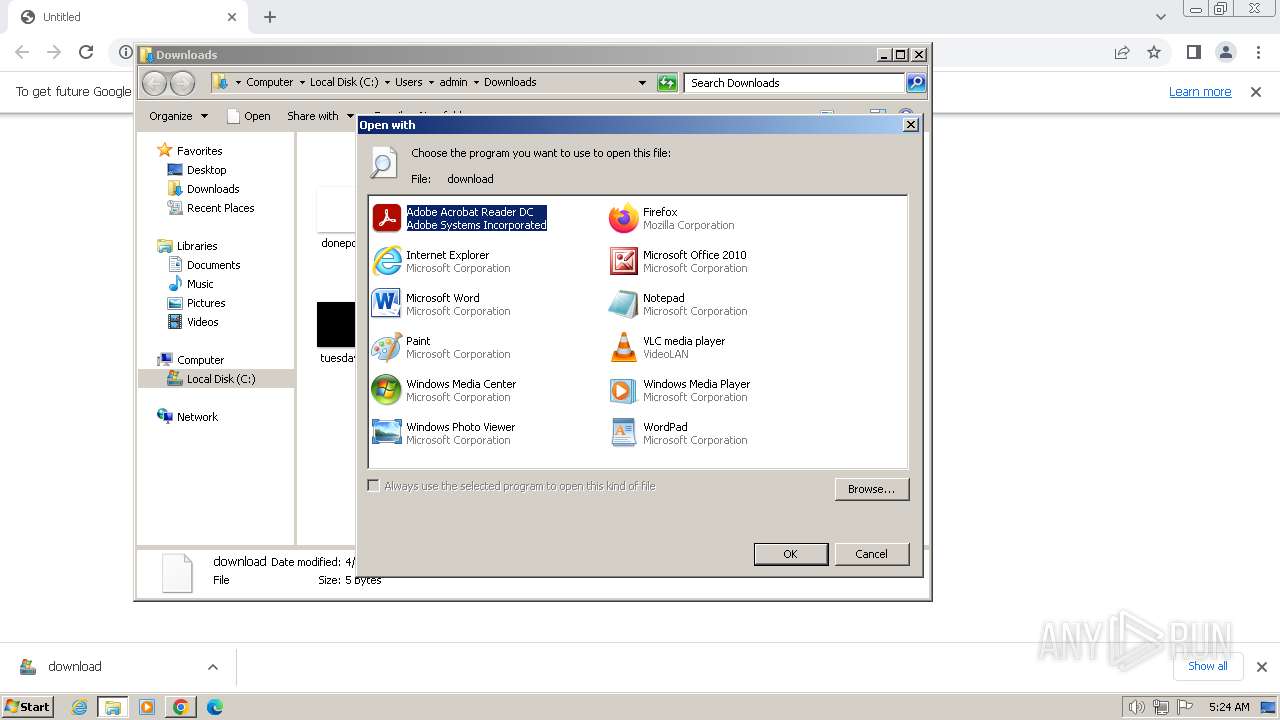The image size is (1280, 720).
Task: Open the Chrome profile avatar icon
Action: (1225, 52)
